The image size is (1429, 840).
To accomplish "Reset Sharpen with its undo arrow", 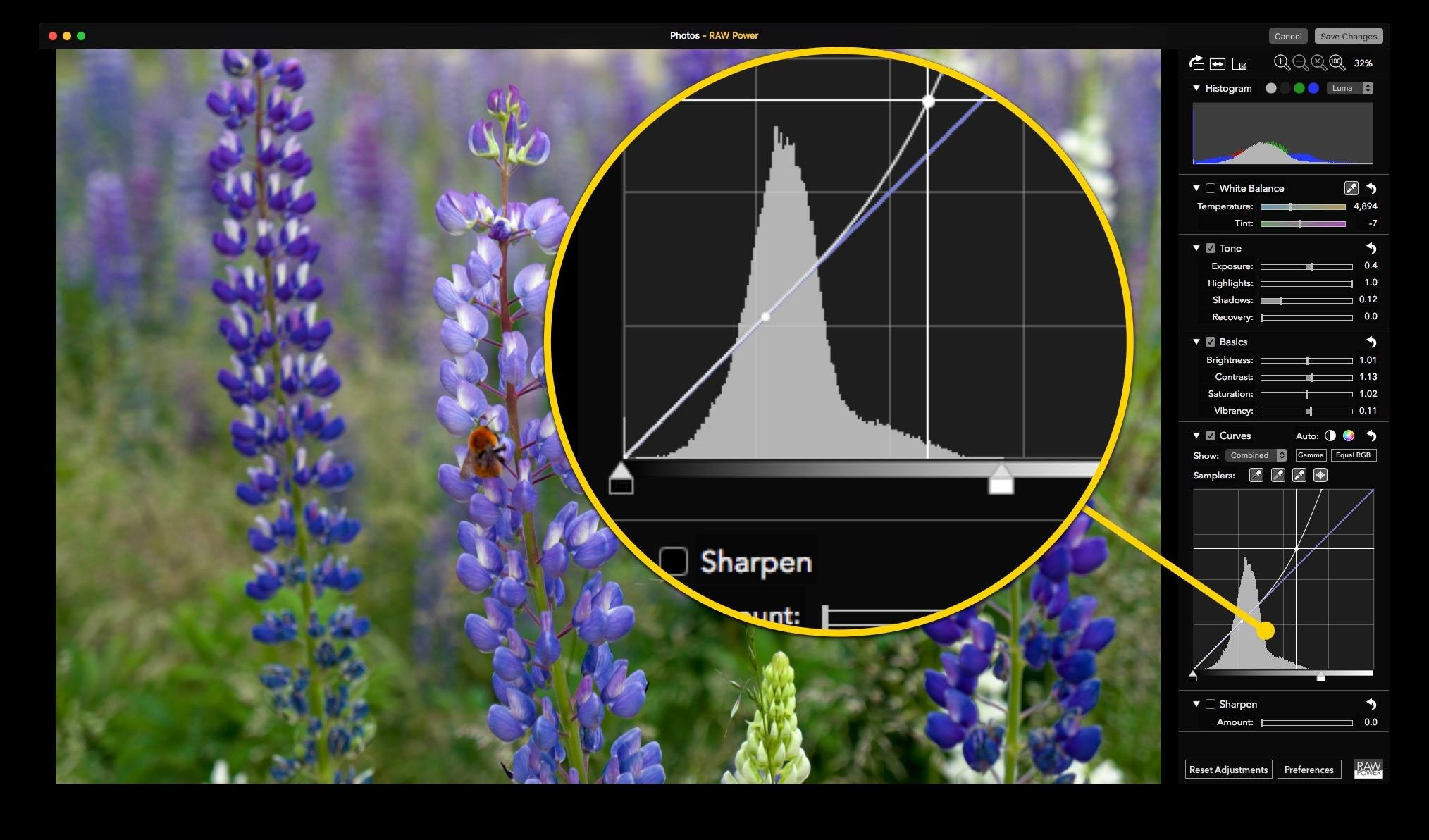I will (1371, 704).
